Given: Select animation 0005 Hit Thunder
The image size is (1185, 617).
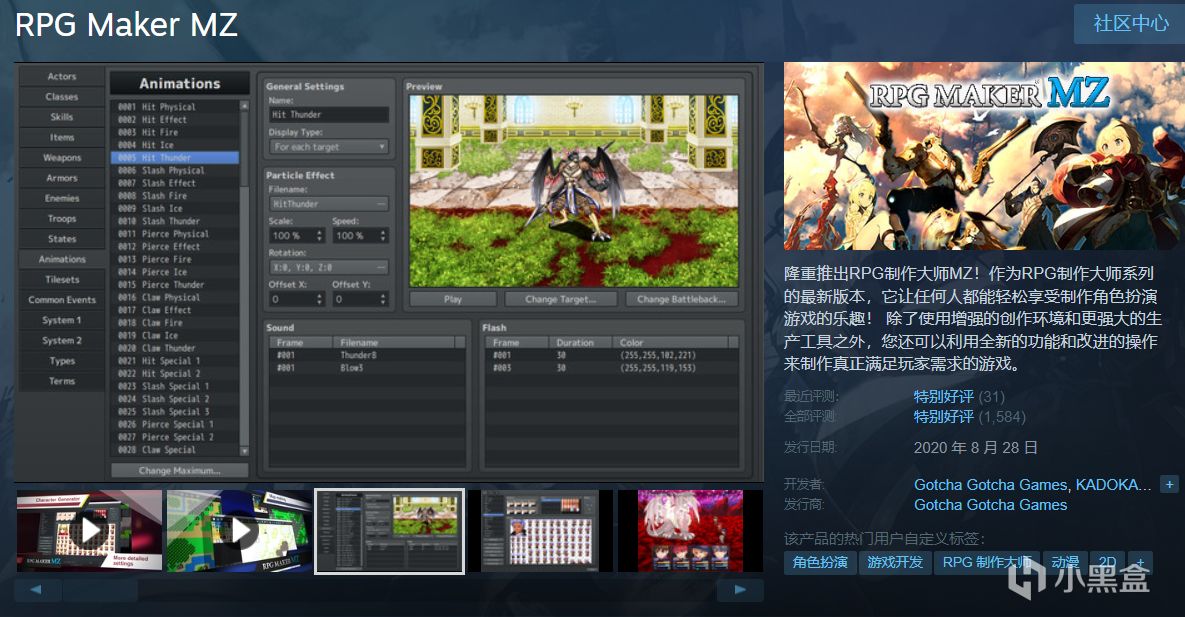Looking at the screenshot, I should coord(175,158).
